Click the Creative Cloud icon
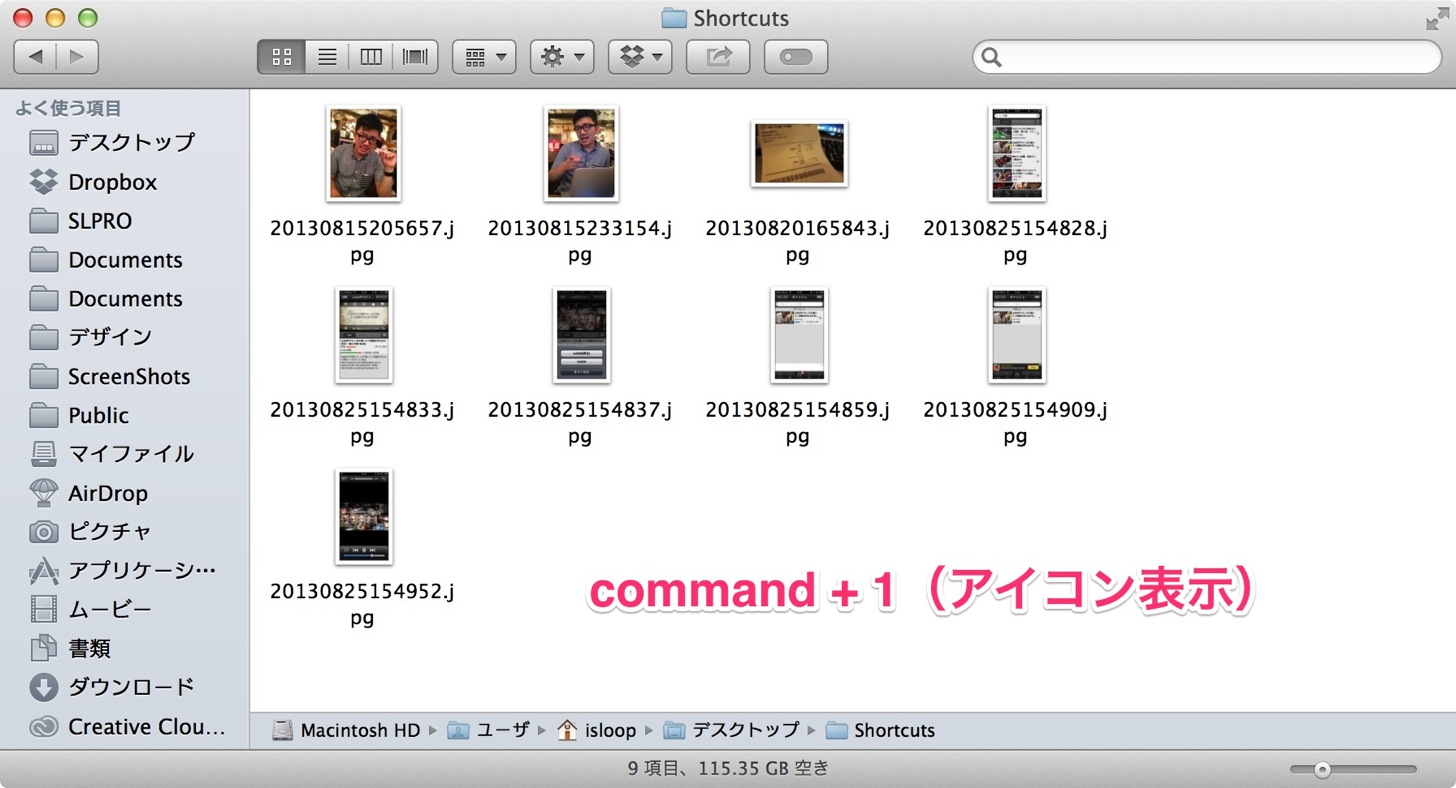This screenshot has width=1456, height=788. [x=44, y=727]
